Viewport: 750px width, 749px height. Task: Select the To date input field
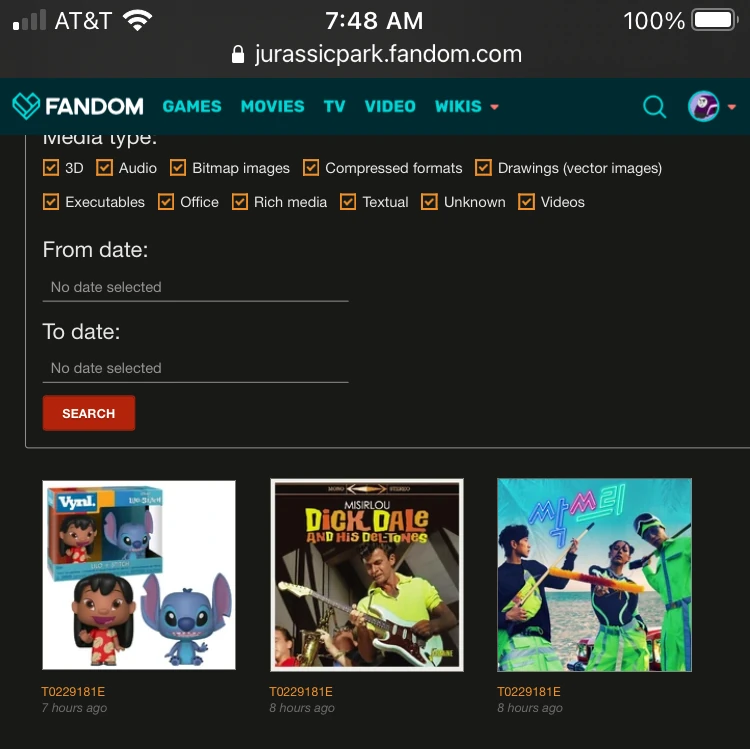195,368
